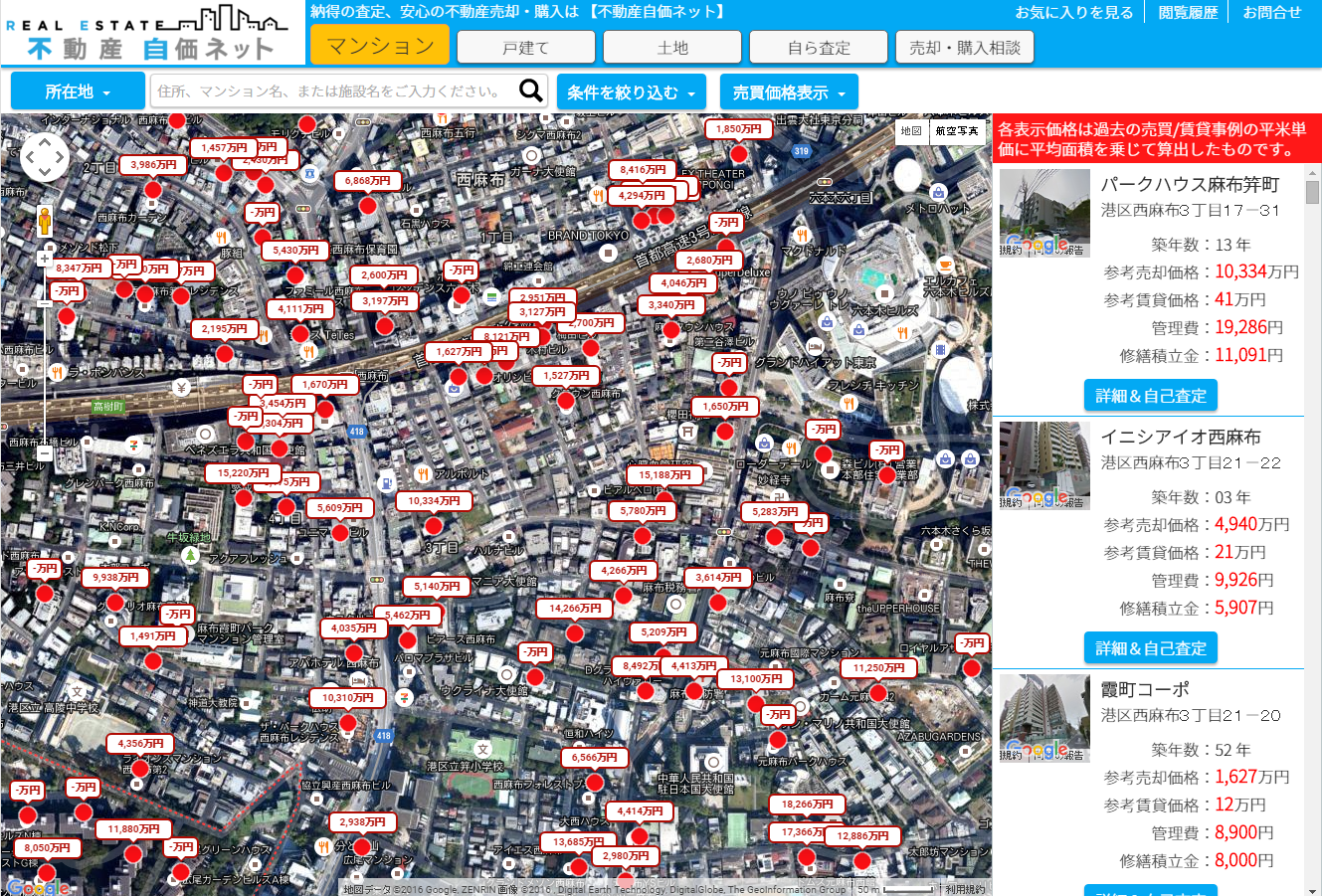Screen dimensions: 1322x896
Task: Click the 4,940万円 reference sale price
Action: click(1251, 524)
